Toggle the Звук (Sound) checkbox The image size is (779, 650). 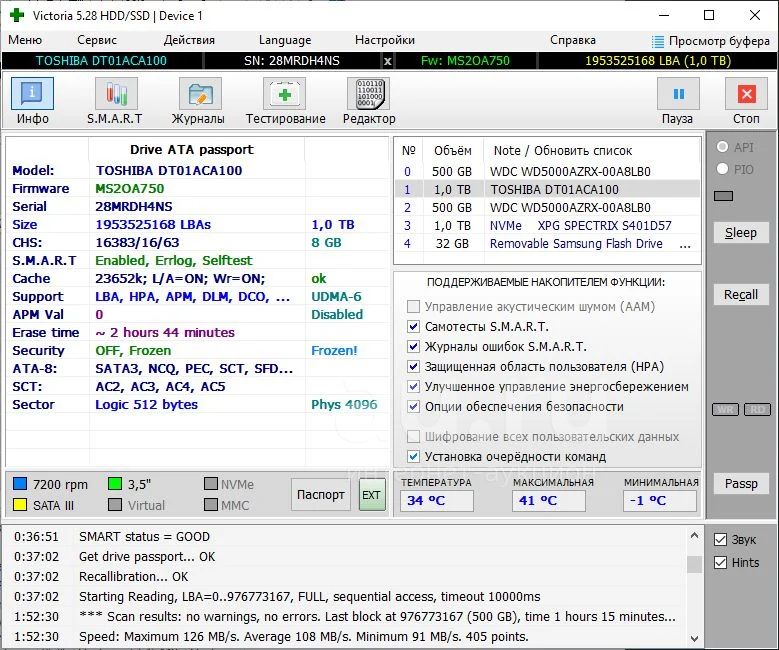pyautogui.click(x=720, y=540)
